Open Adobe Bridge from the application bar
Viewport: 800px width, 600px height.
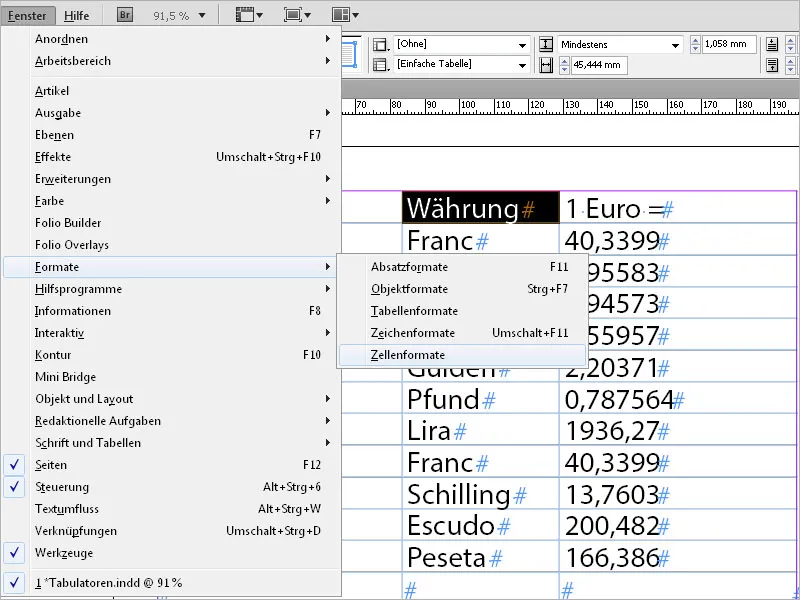click(x=124, y=15)
